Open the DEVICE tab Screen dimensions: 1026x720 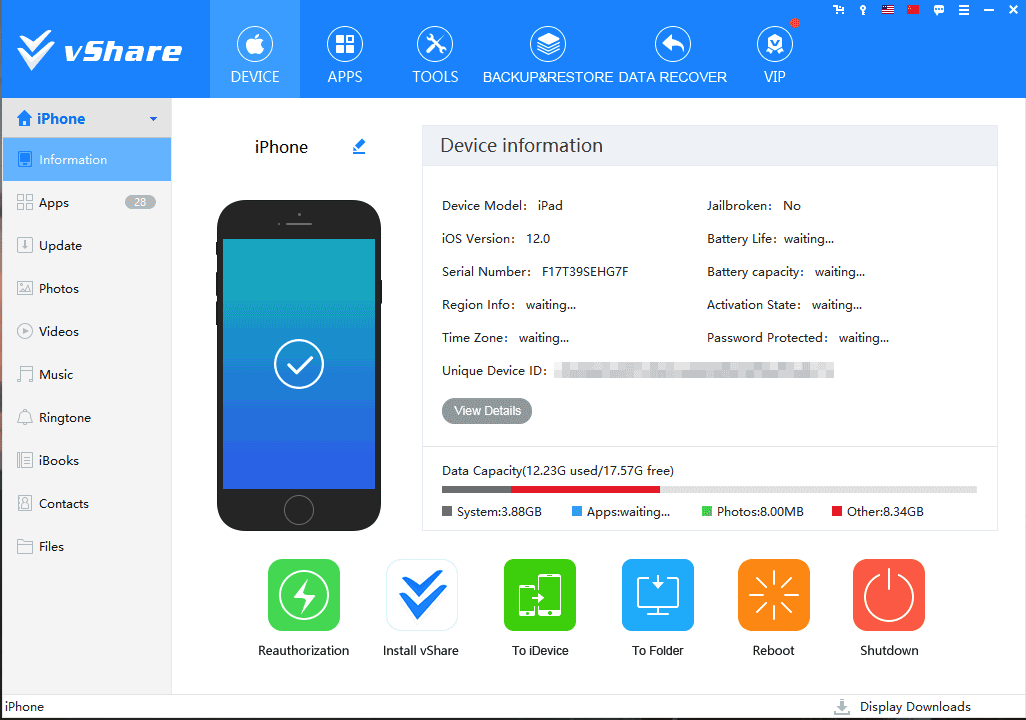pos(255,49)
